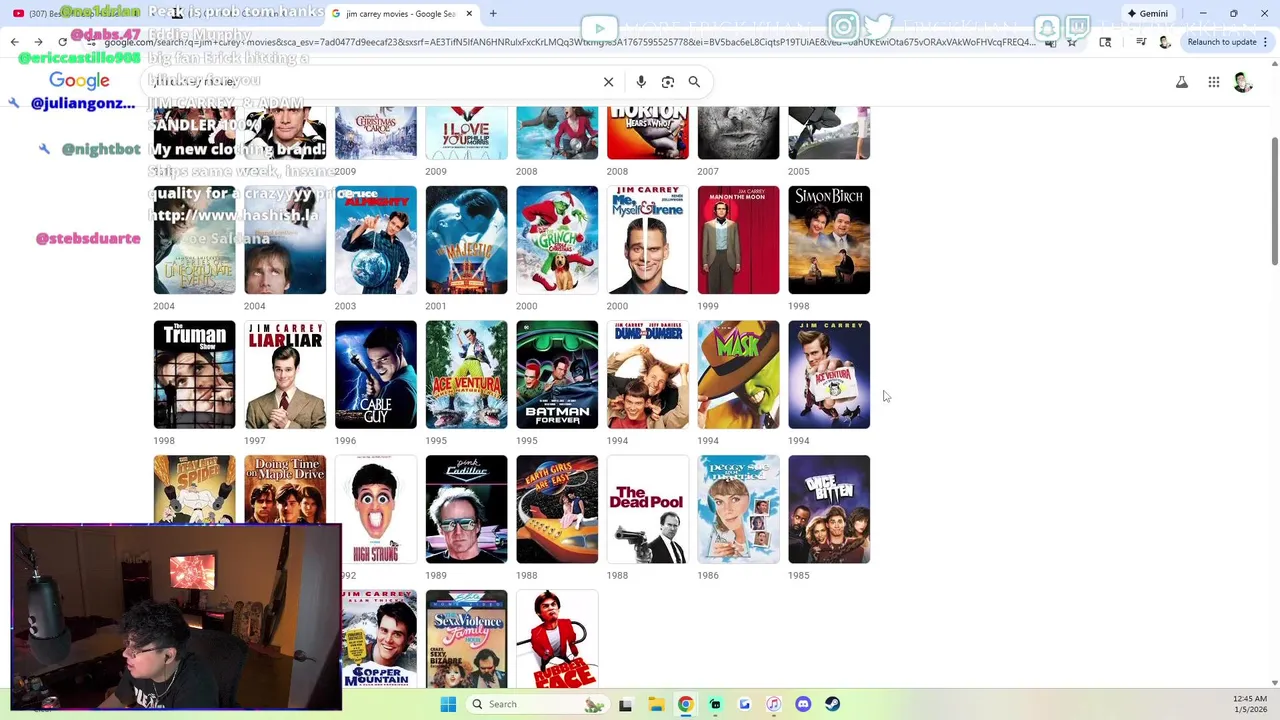Bookmark this page with the star icon
1280x720 pixels.
coord(1072,42)
